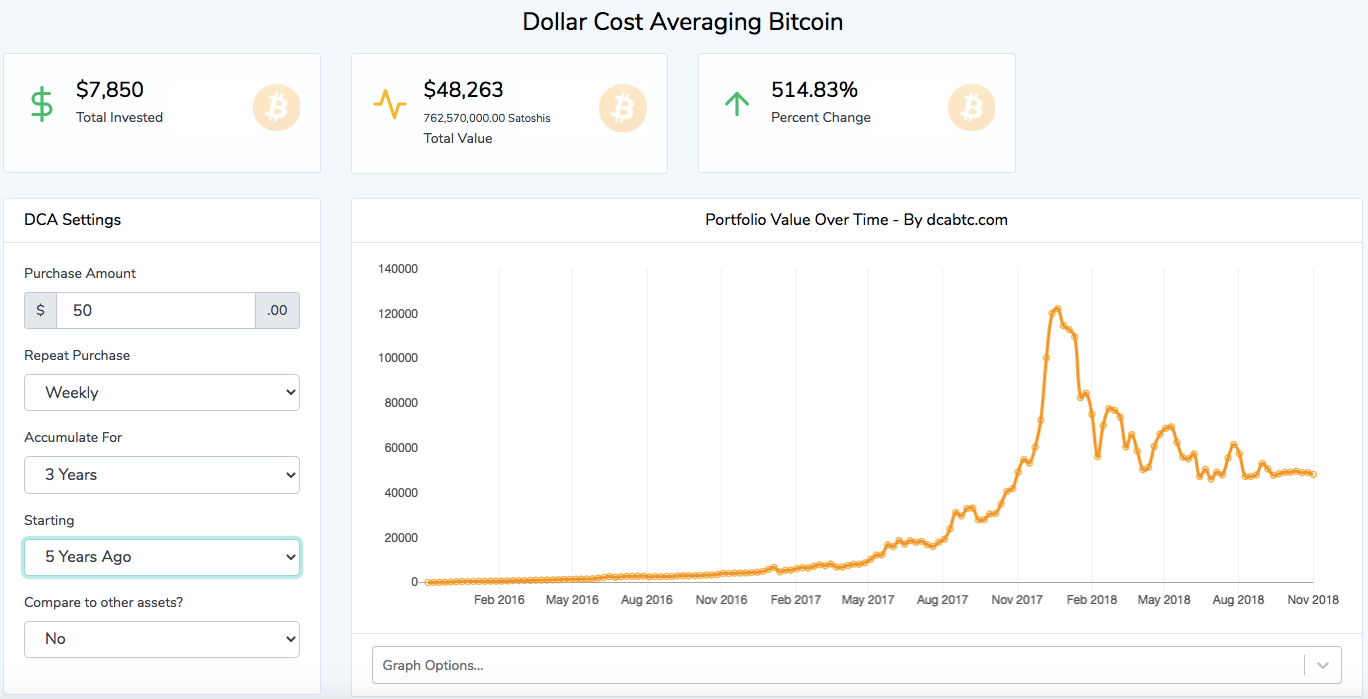This screenshot has height=699, width=1368.
Task: Click the $48,263 Total Value figure
Action: coord(463,90)
